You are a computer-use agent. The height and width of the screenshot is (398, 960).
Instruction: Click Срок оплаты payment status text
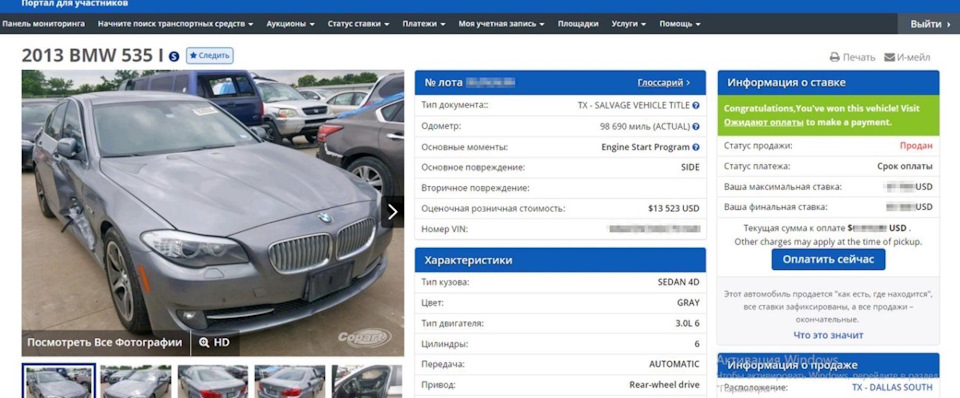point(905,166)
